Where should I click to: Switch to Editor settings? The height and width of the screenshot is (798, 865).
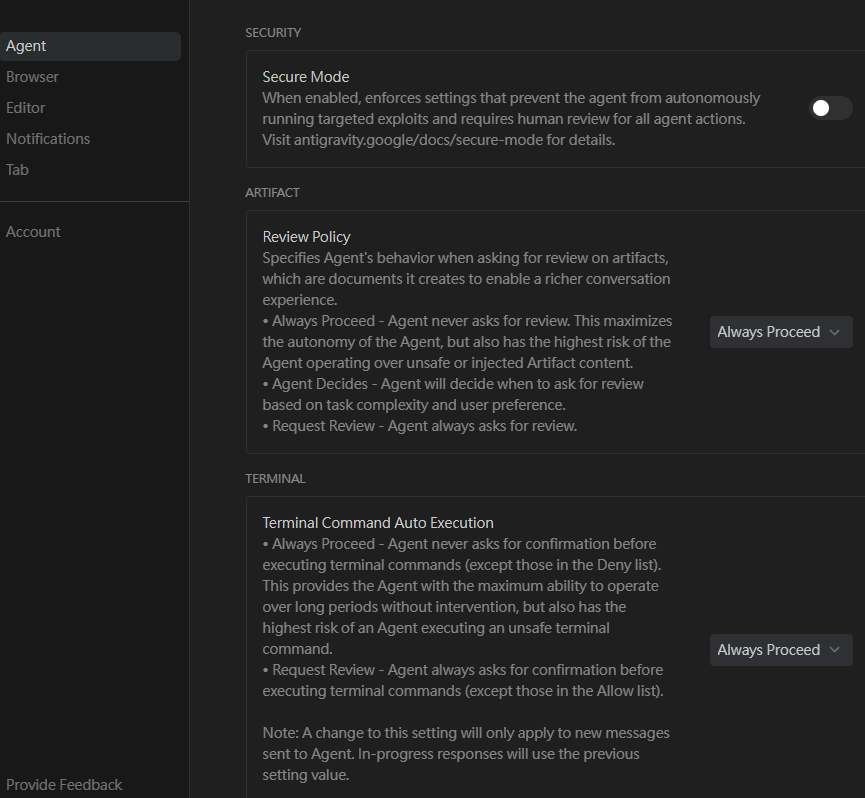[x=25, y=107]
